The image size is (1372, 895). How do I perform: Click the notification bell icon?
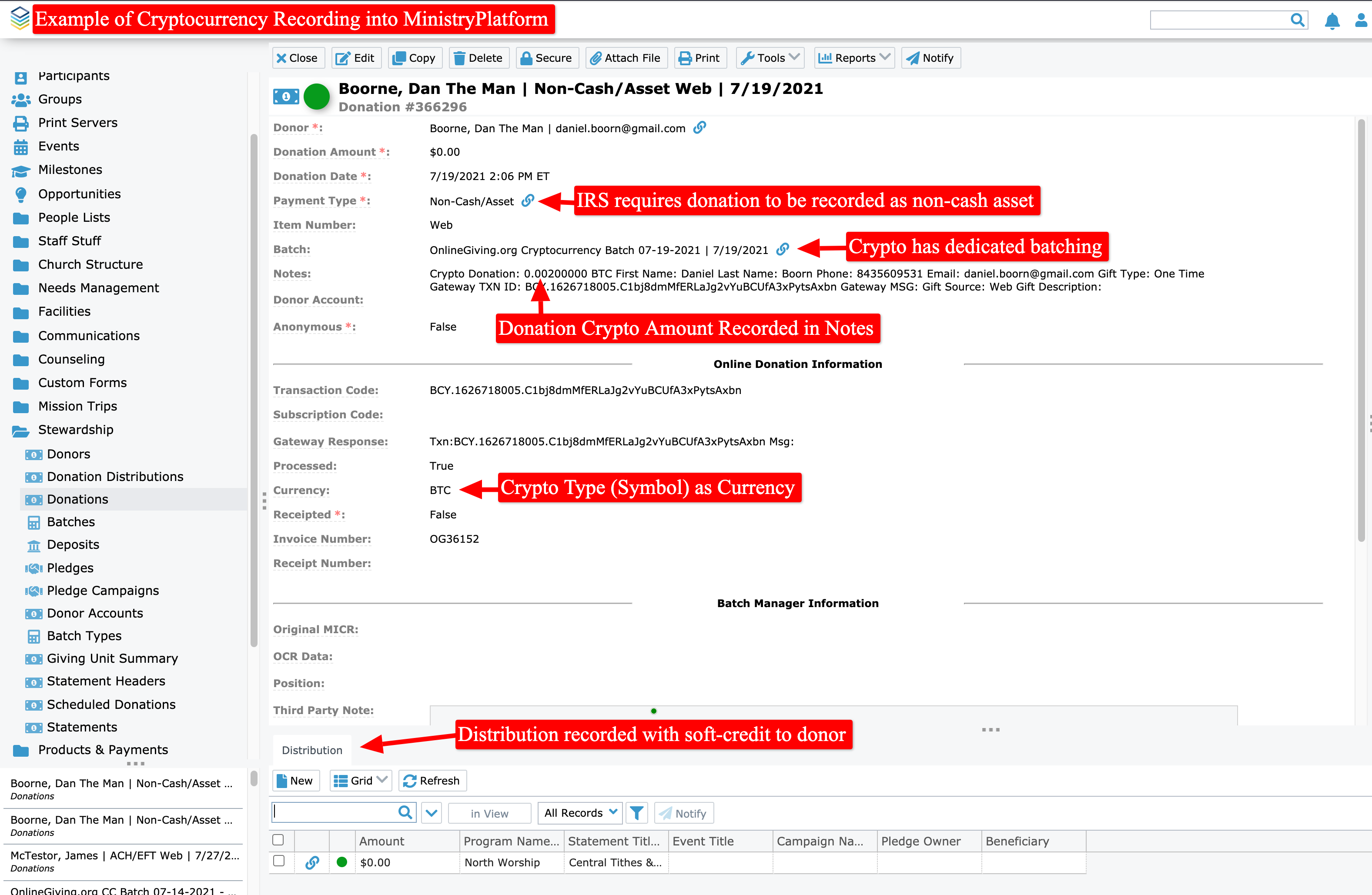click(x=1332, y=21)
